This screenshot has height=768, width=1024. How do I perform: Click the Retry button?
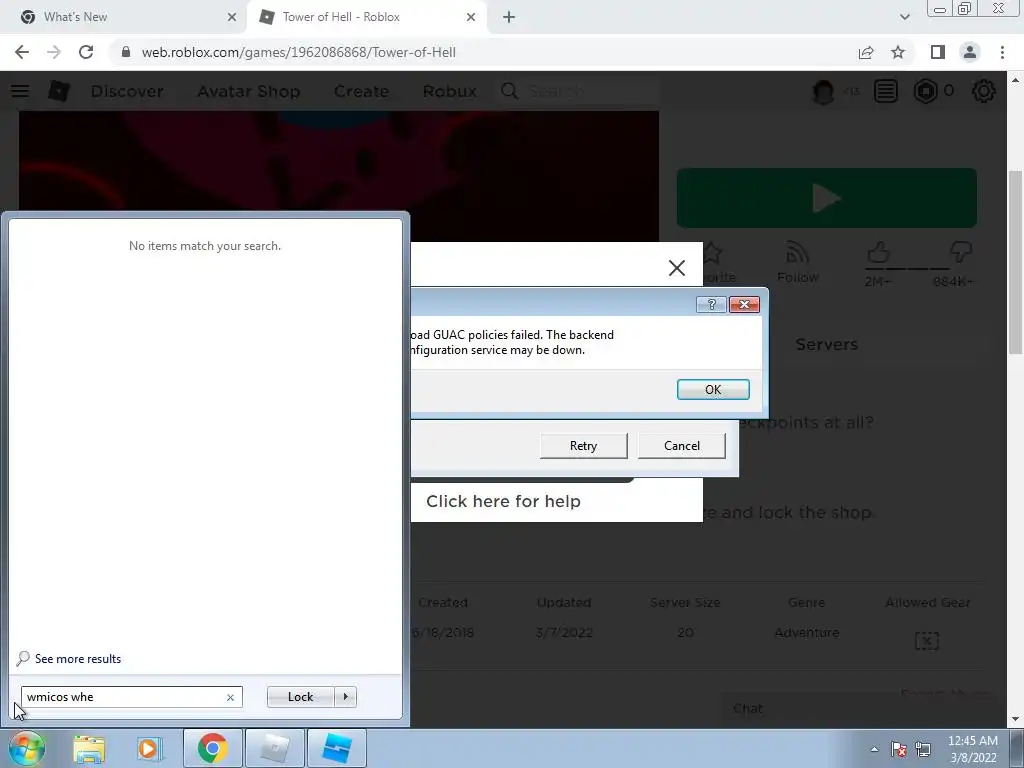(583, 445)
